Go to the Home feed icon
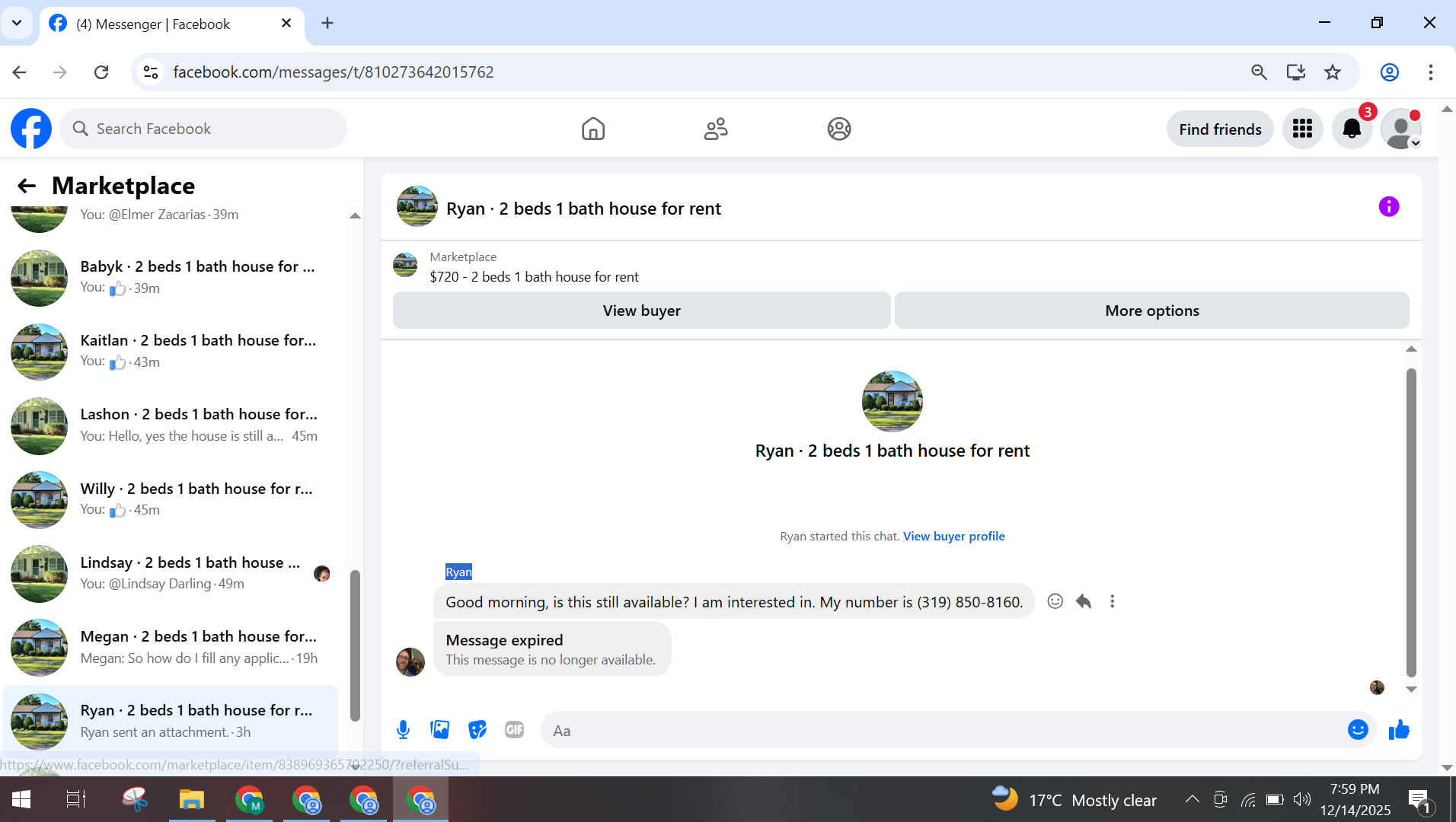Viewport: 1456px width, 822px height. 593,129
